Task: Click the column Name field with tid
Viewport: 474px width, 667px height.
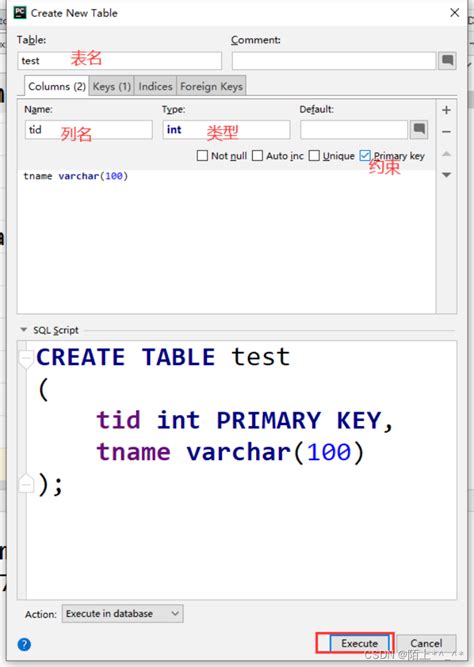Action: 89,129
